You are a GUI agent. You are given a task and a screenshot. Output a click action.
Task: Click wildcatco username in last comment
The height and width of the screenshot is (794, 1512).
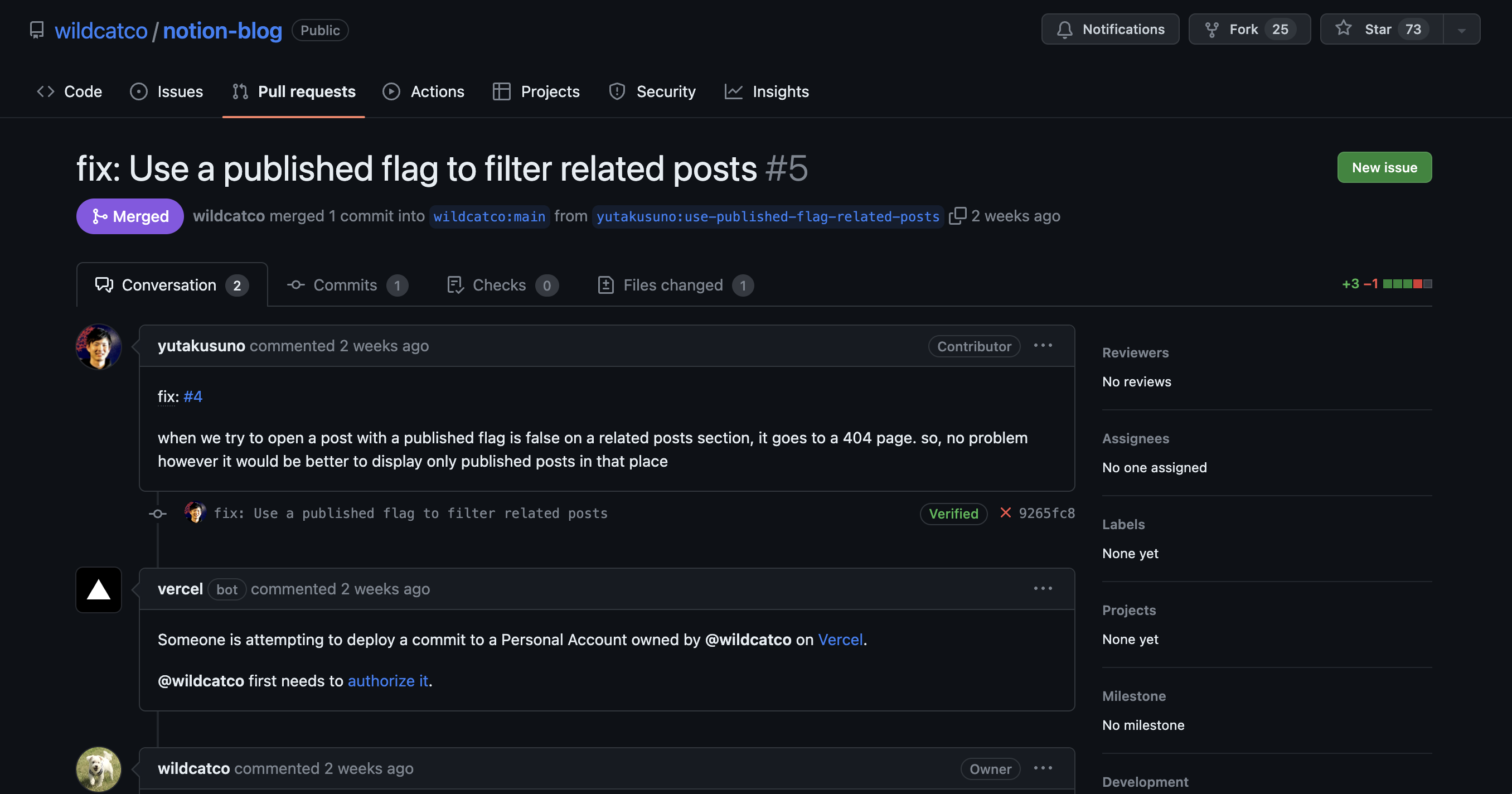(x=193, y=769)
